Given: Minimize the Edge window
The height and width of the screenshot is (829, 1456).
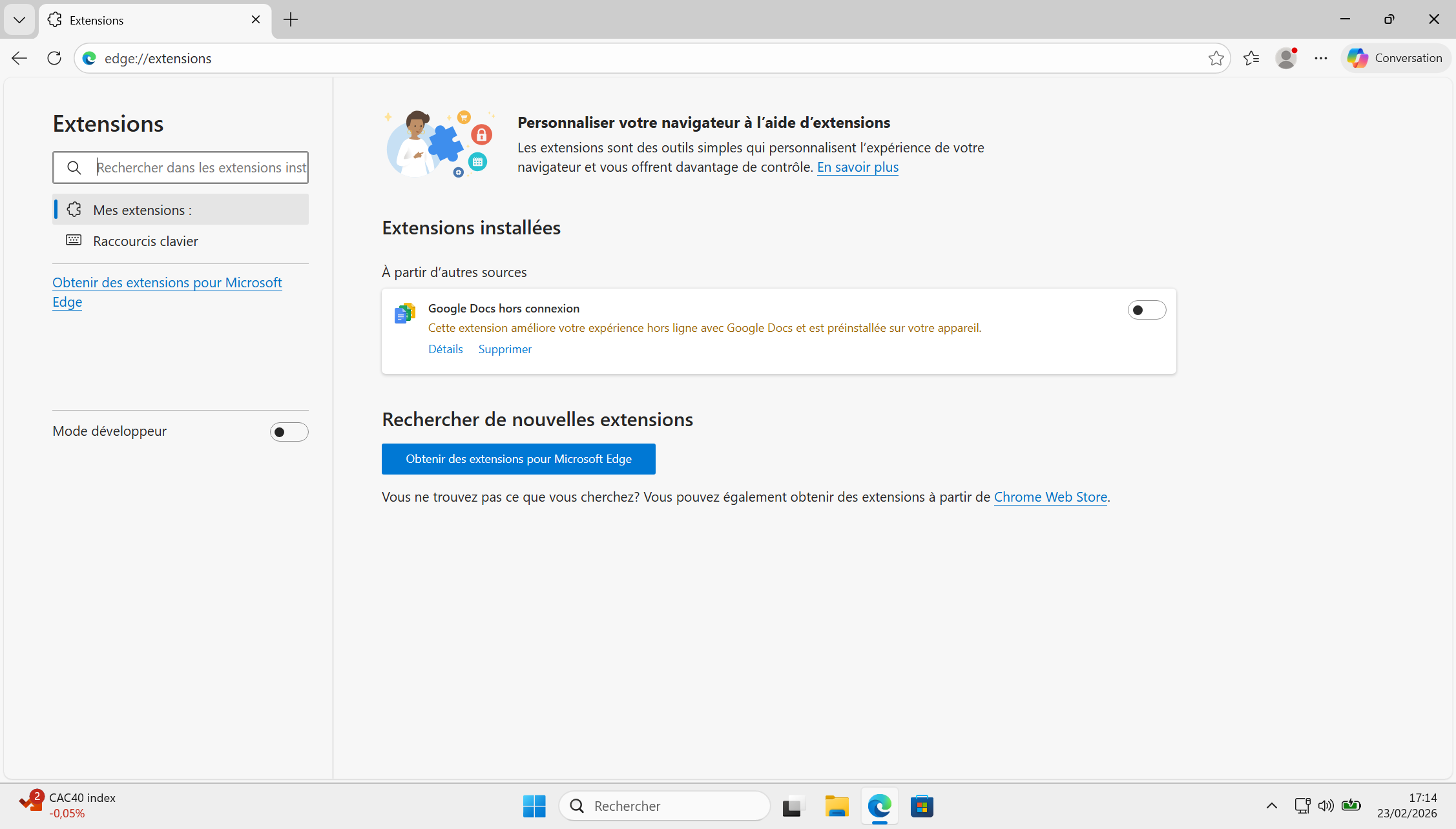Looking at the screenshot, I should click(1346, 19).
